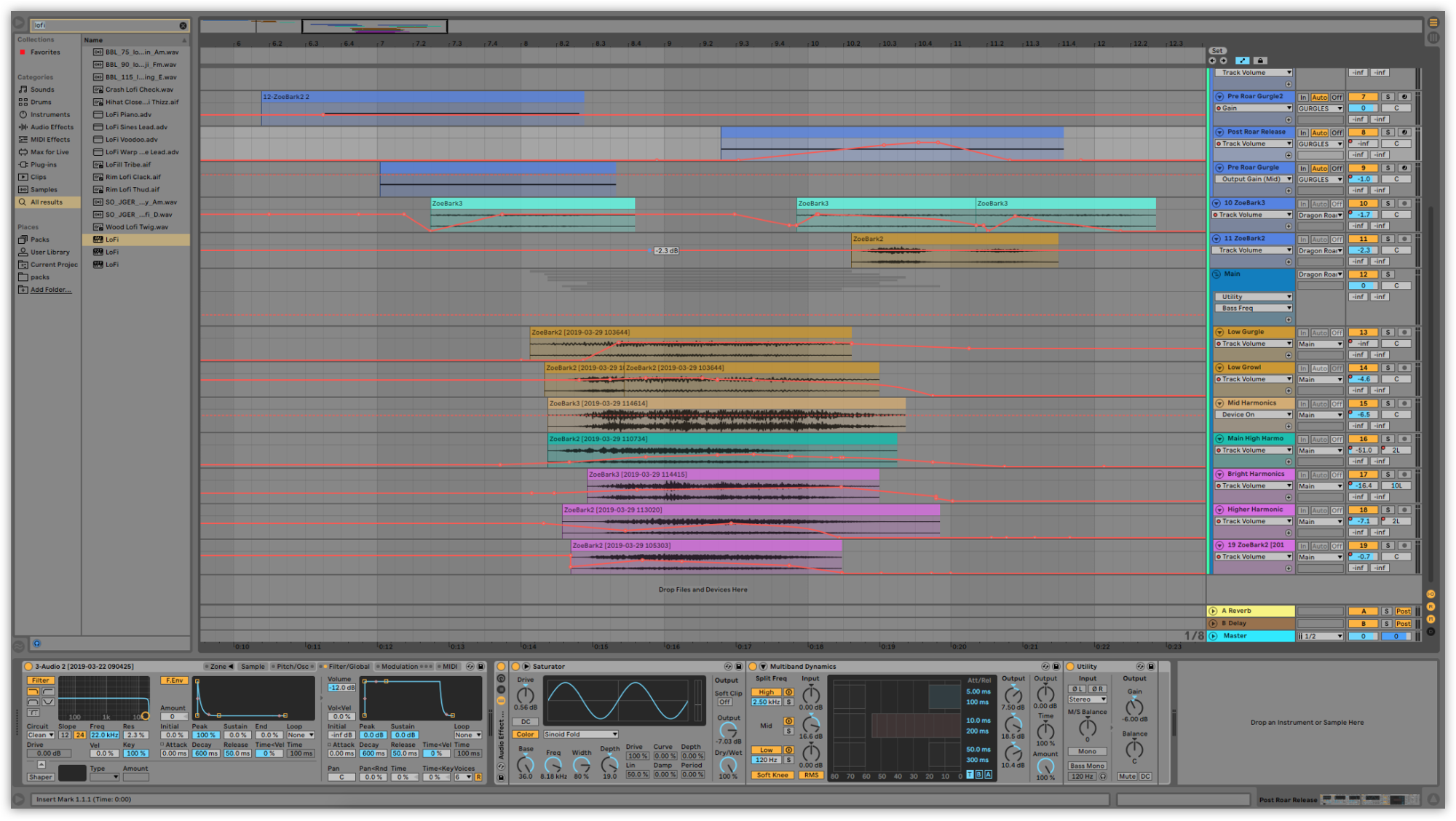This screenshot has height=821, width=1456.
Task: Jump to previous locator arrow
Action: pyautogui.click(x=1213, y=60)
